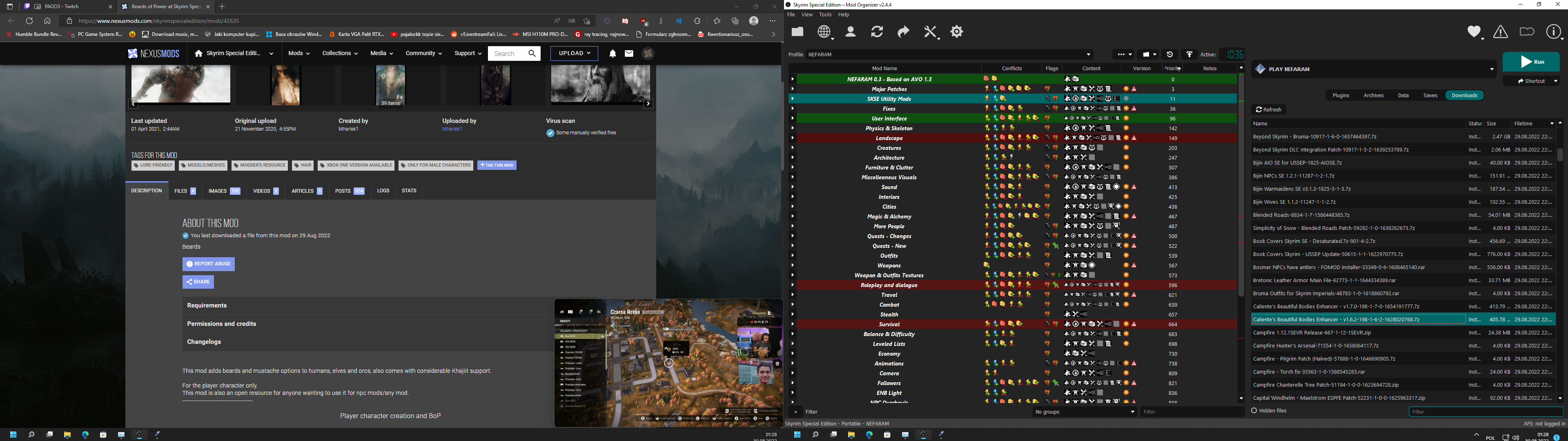Viewport: 1568px width, 441px height.
Task: Open the warning triangle notifications icon
Action: (1501, 32)
